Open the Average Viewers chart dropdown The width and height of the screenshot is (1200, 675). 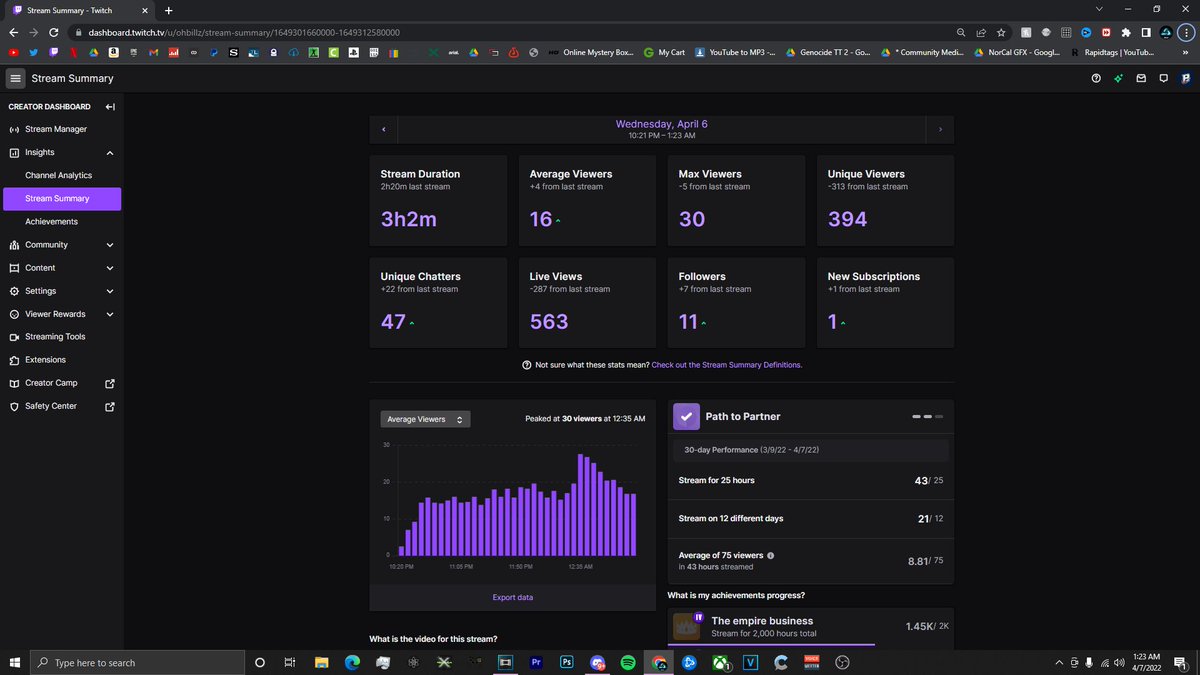point(425,419)
